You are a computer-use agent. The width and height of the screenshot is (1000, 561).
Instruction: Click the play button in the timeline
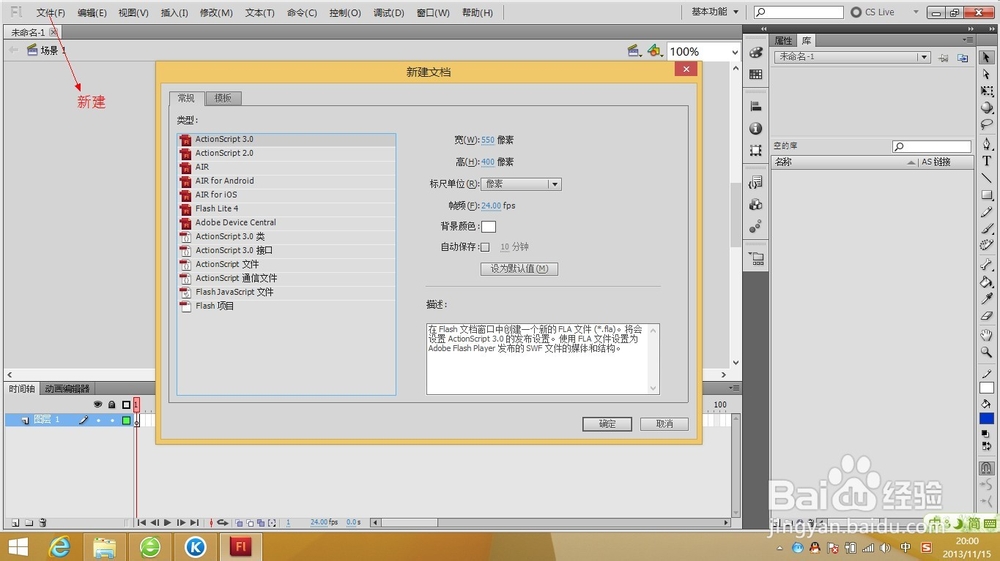click(168, 523)
